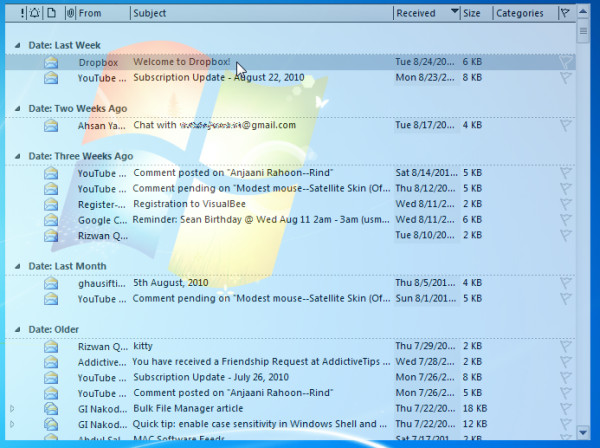
Task: Select Subscription Update - July 26, 2010
Action: (x=211, y=377)
